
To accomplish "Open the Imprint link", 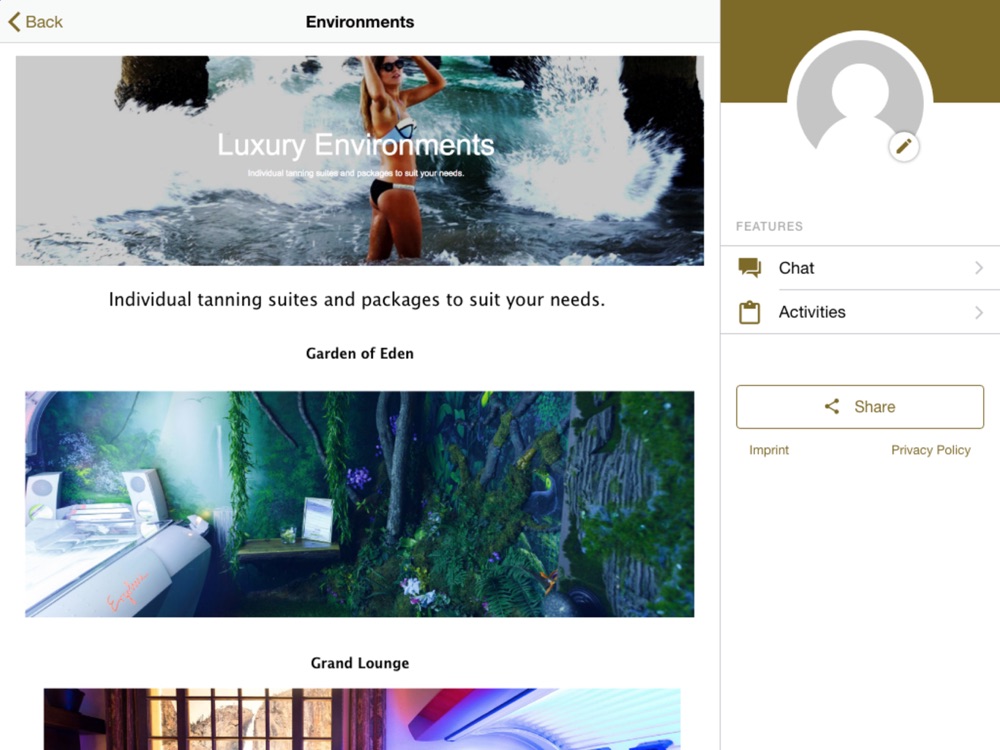I will coord(768,450).
